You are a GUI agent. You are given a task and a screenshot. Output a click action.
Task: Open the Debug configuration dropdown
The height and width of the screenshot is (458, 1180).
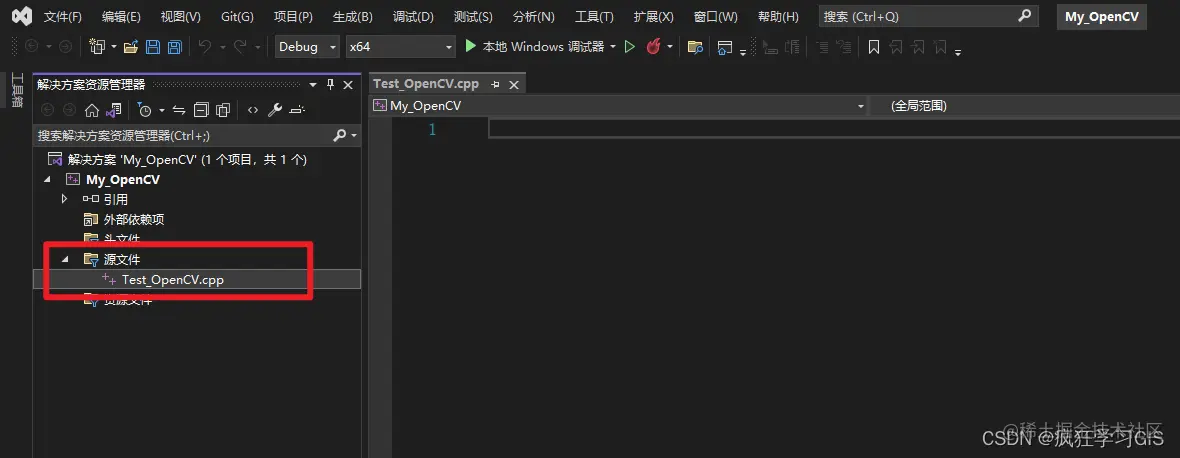[x=307, y=47]
